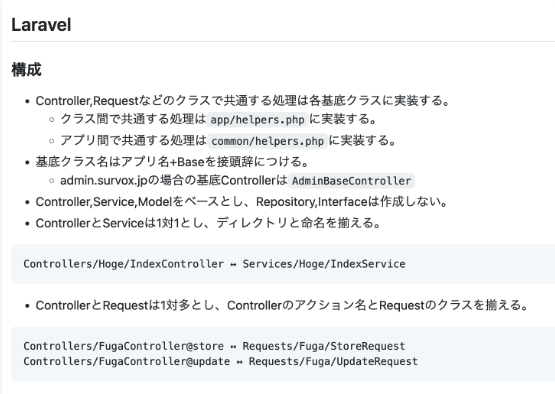555x394 pixels.
Task: Click the line starting アプリ間で共通する処理は
Action: tap(228, 141)
